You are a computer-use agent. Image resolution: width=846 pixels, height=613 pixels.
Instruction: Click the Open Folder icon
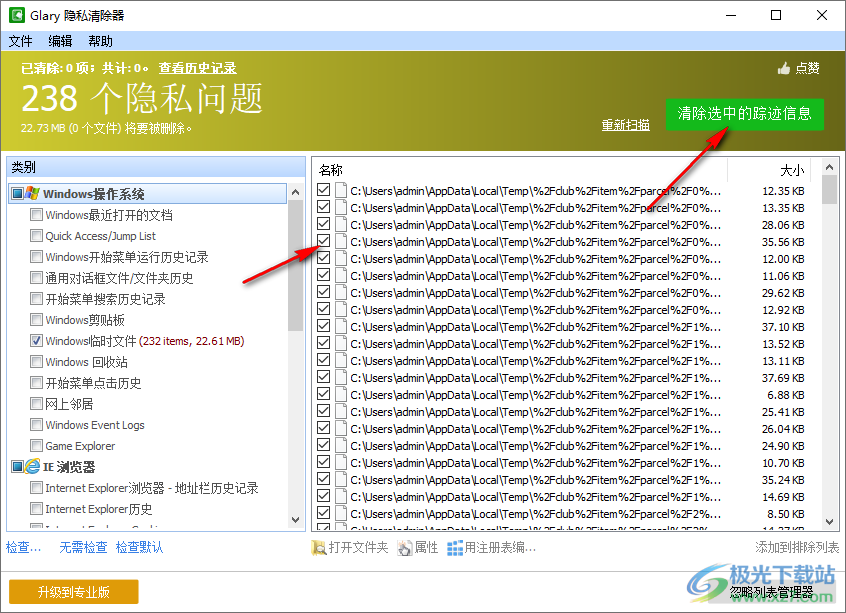pyautogui.click(x=319, y=548)
